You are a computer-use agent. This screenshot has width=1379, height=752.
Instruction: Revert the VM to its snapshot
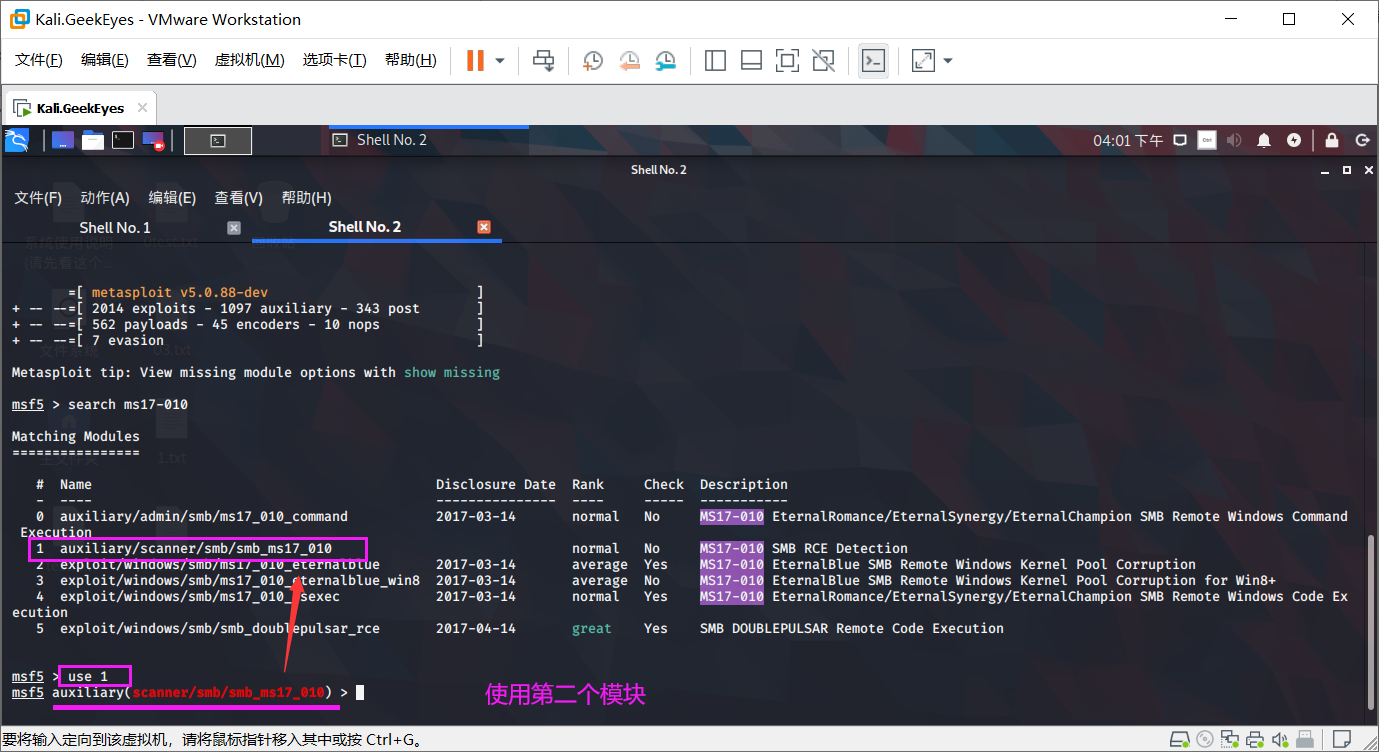click(629, 61)
